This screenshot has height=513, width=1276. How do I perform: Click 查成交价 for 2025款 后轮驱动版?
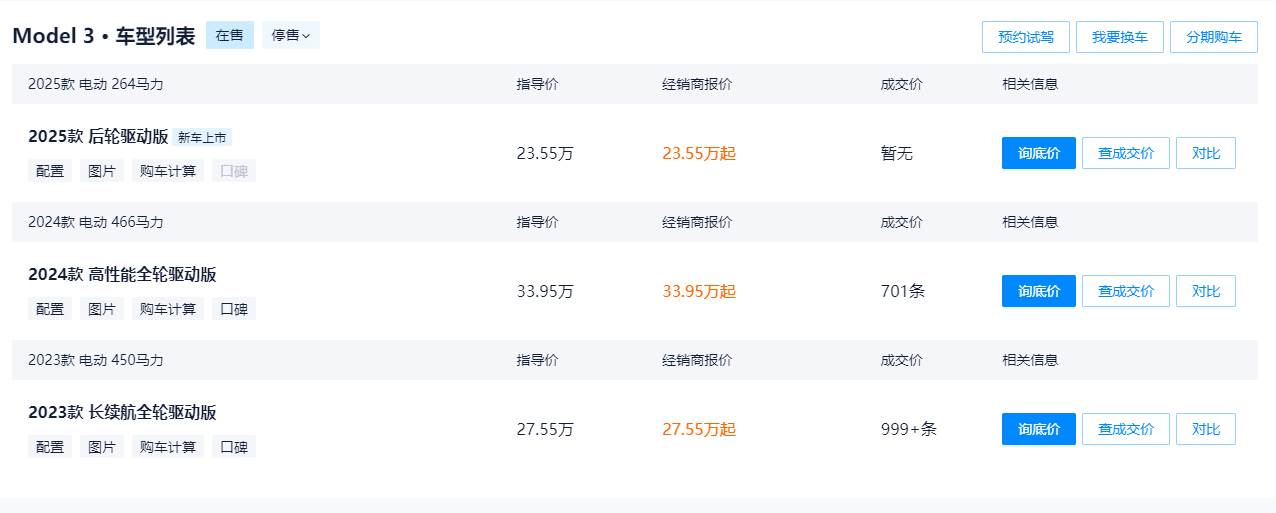pos(1125,153)
